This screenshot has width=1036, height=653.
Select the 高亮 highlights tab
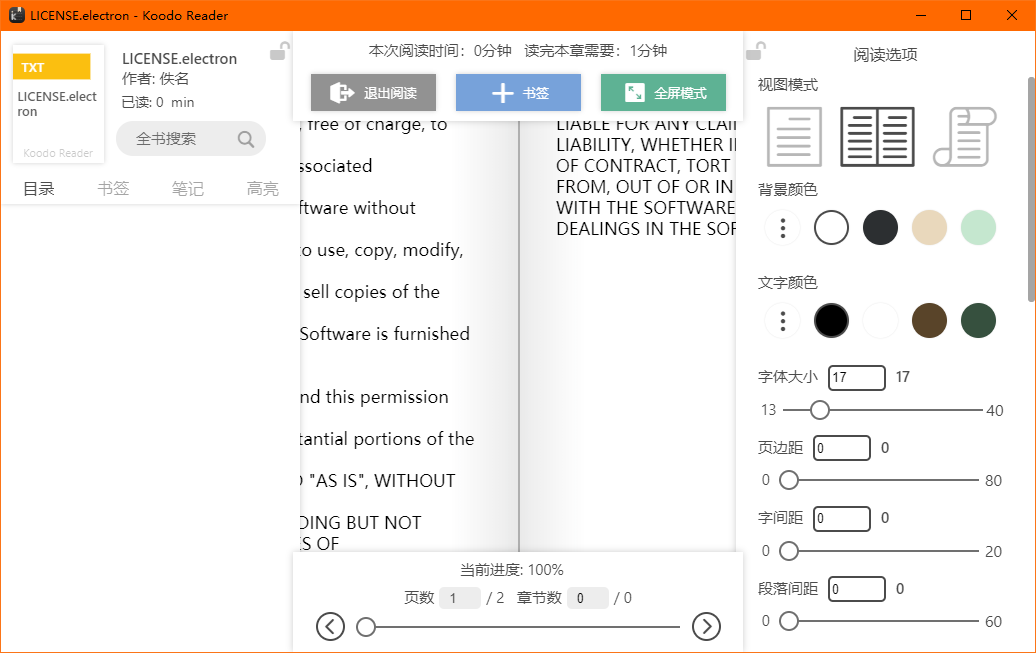(x=262, y=187)
